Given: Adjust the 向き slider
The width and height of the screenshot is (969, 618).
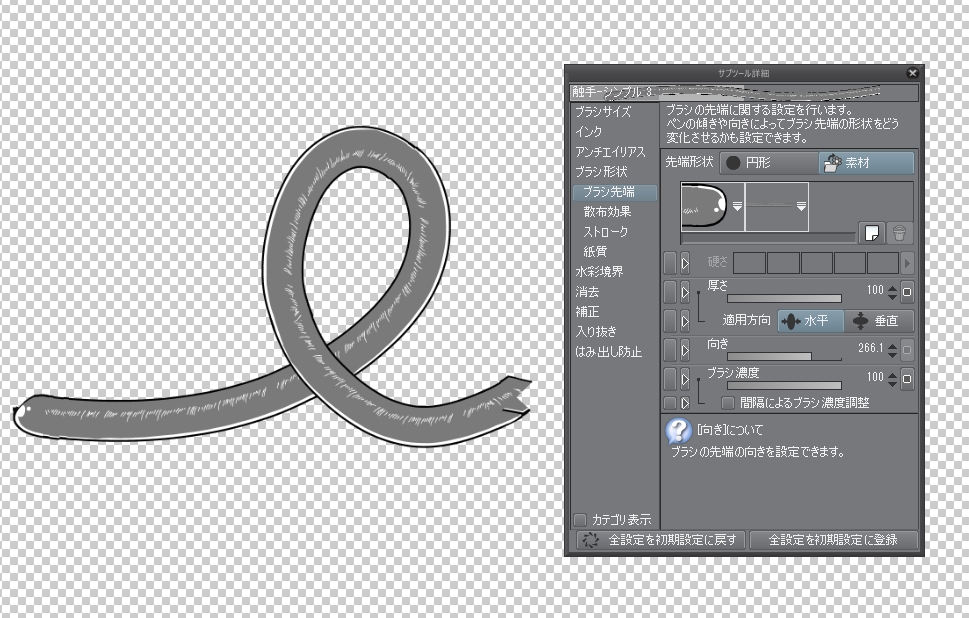Looking at the screenshot, I should click(784, 357).
